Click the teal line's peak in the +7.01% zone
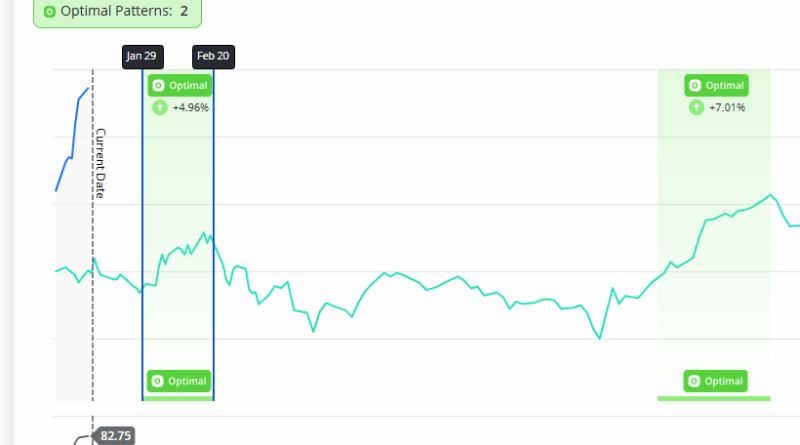Viewport: 800px width, 445px height. 770,195
